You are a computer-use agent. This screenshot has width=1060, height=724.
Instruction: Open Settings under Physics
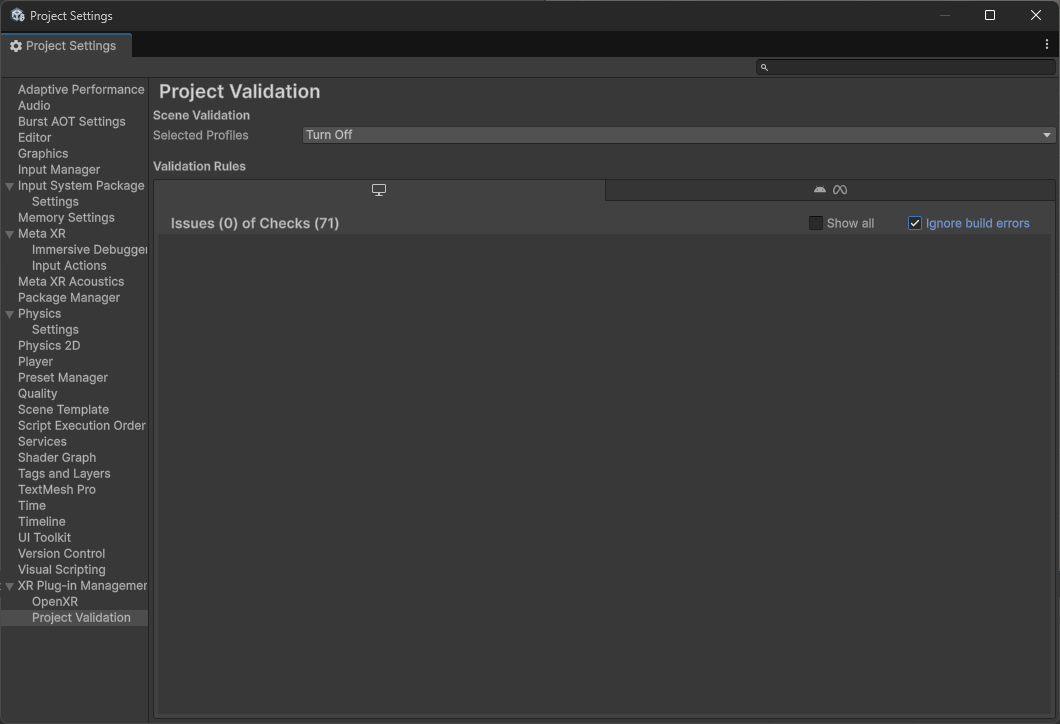click(55, 330)
